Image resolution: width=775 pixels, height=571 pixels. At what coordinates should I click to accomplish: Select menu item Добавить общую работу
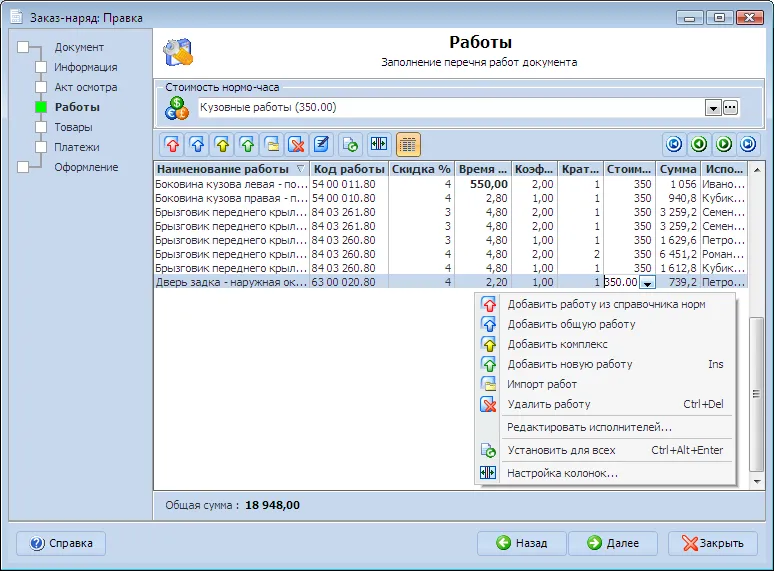click(x=606, y=324)
